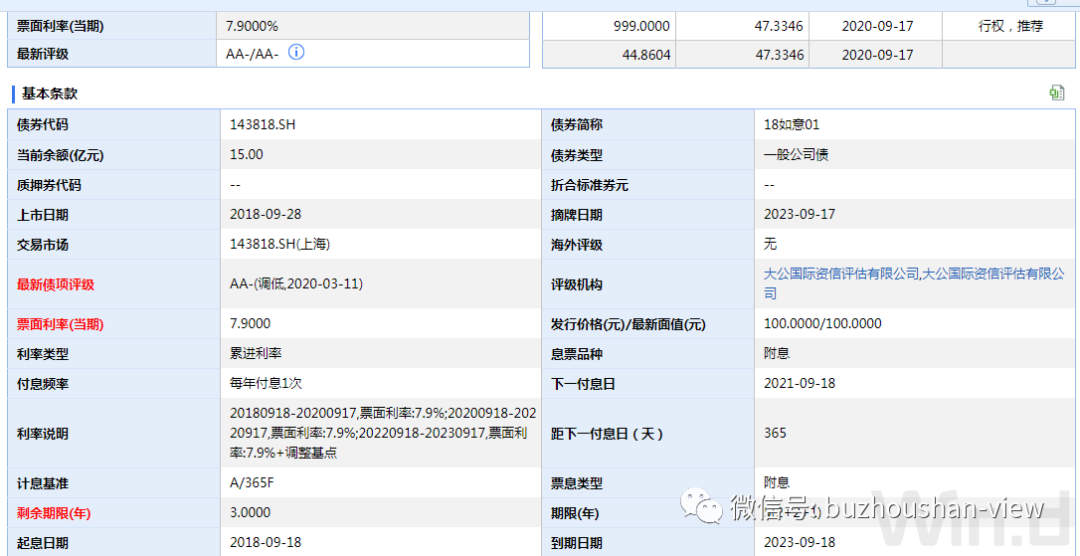Click payment frequency 每年付息1次

265,383
